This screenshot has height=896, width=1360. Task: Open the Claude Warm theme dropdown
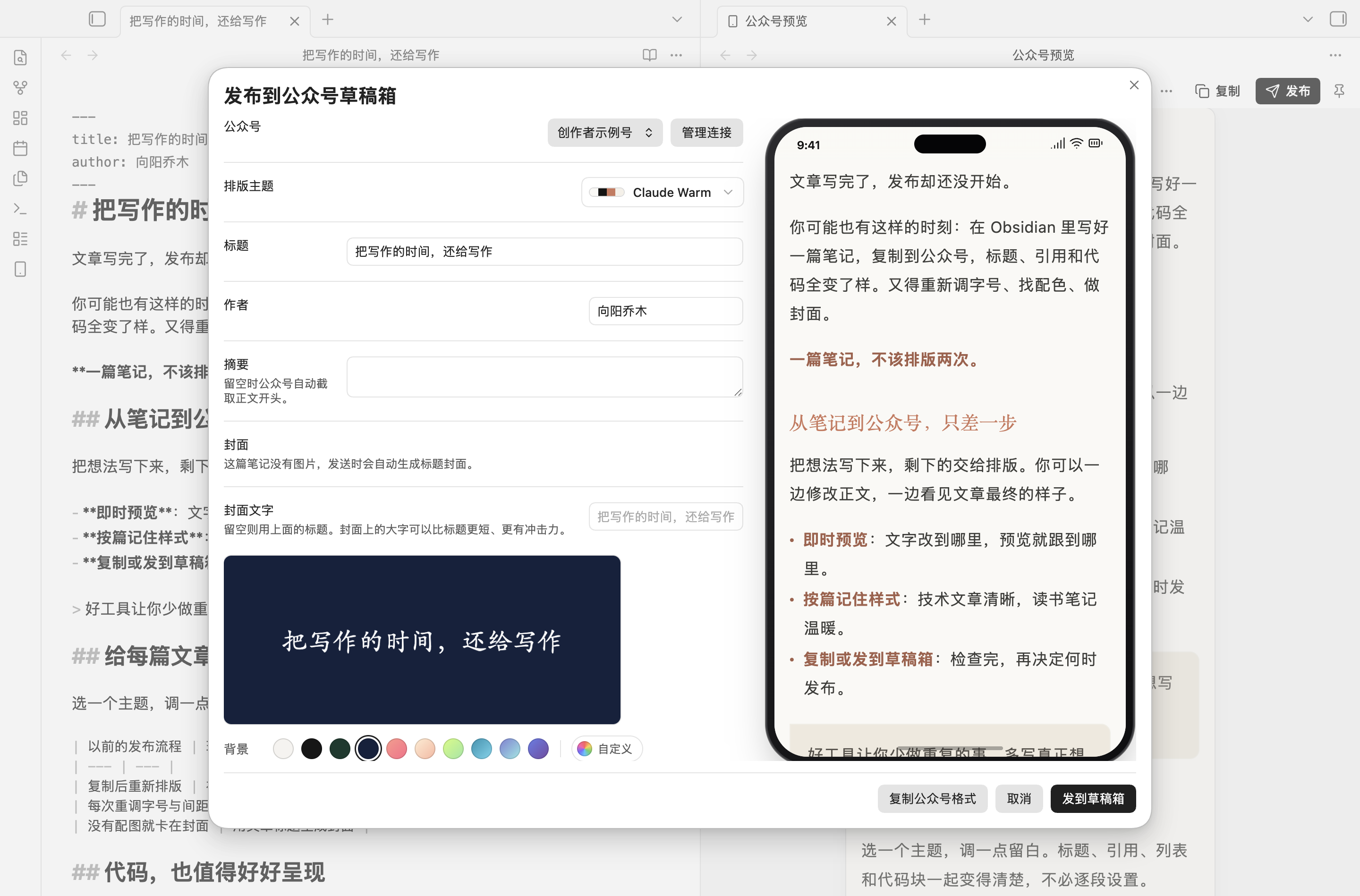[x=662, y=192]
